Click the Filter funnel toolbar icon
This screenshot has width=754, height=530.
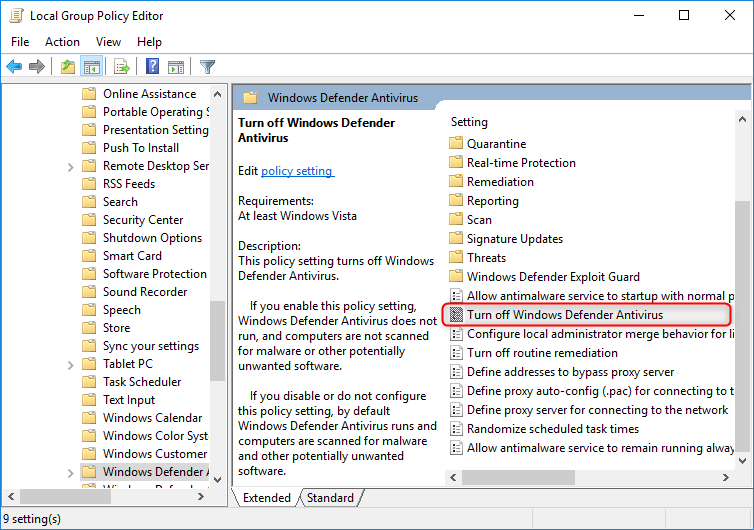(x=207, y=67)
